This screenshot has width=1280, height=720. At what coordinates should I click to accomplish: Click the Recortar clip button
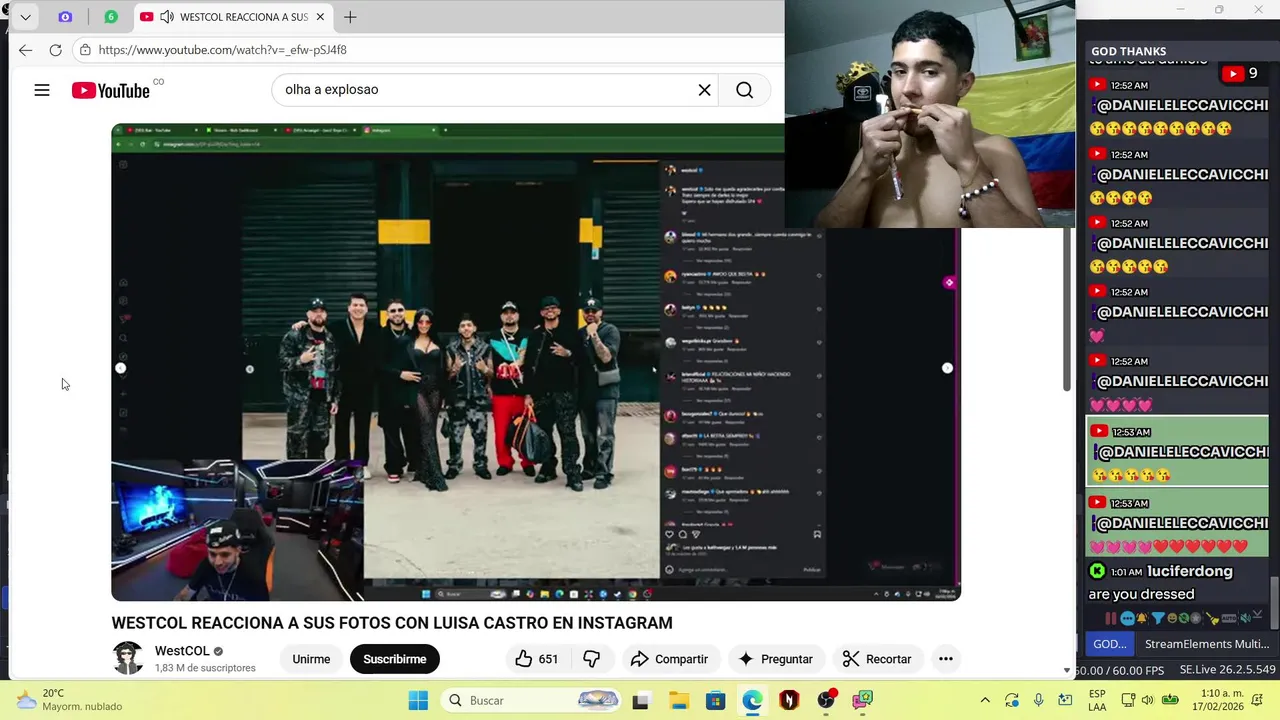pos(877,659)
